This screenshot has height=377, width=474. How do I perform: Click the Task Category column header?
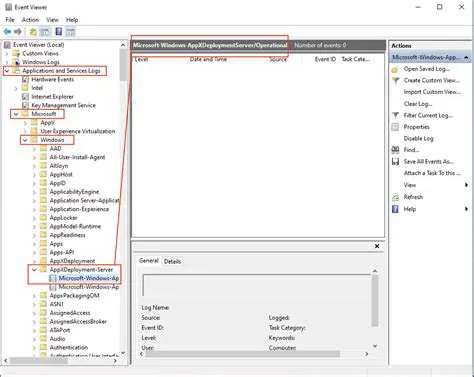355,59
